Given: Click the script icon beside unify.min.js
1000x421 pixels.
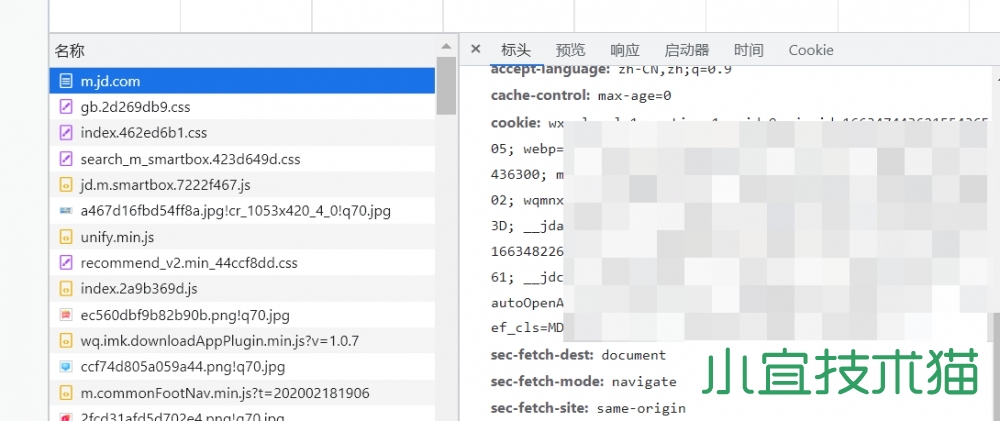Looking at the screenshot, I should click(65, 237).
